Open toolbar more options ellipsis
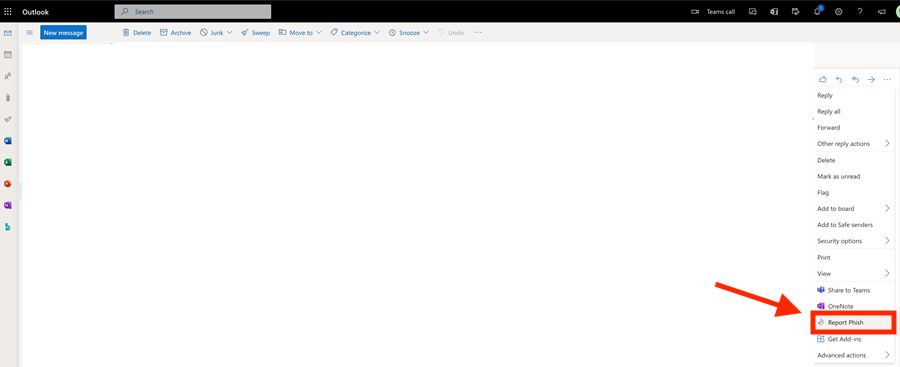Viewport: 900px width, 367px height. pos(478,33)
